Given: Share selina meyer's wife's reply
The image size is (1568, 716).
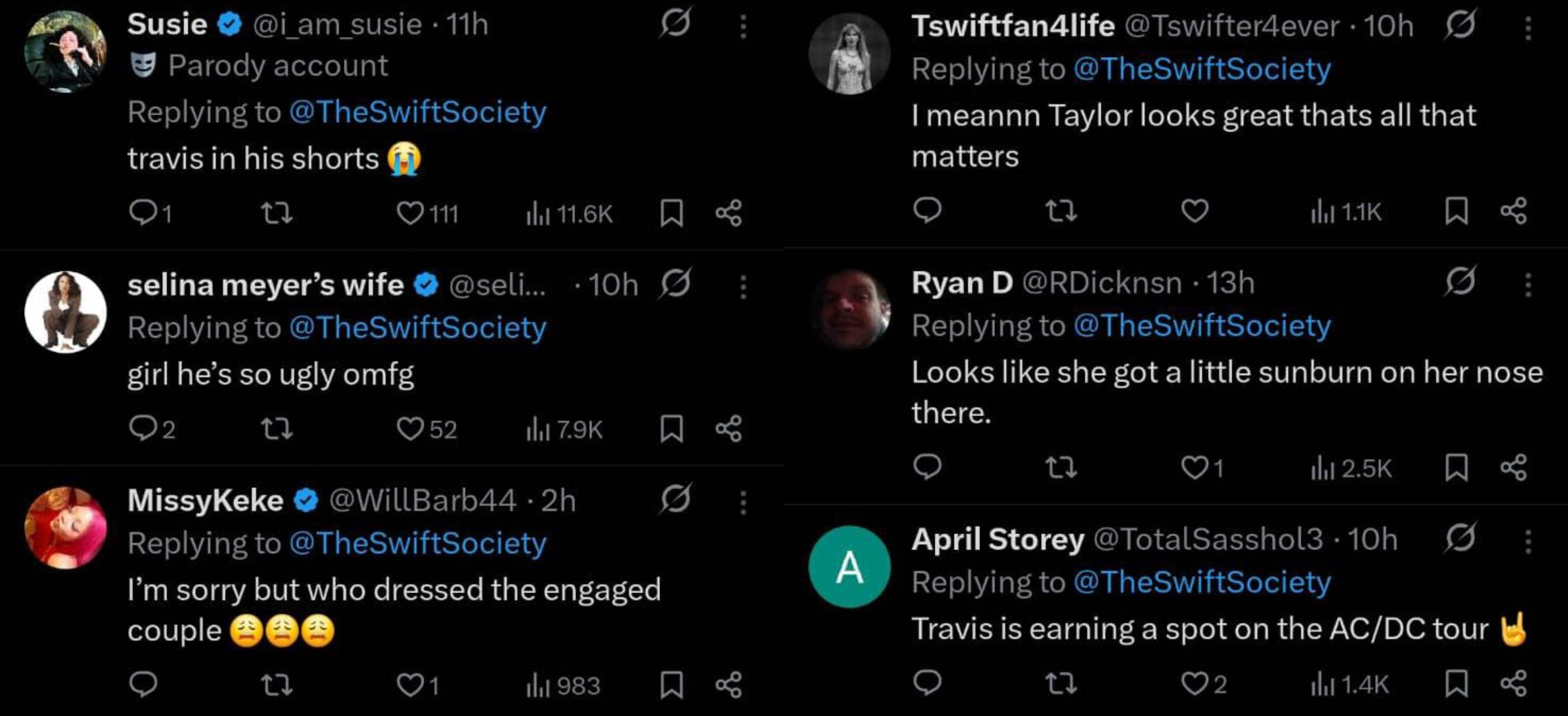Looking at the screenshot, I should (x=729, y=429).
